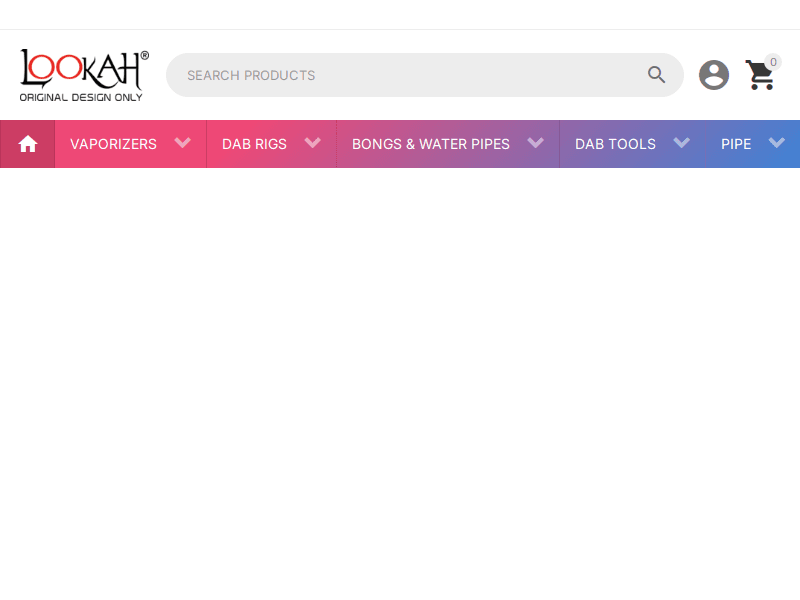Click the Lookah logo
Screen dimensions: 800x600
tap(84, 70)
